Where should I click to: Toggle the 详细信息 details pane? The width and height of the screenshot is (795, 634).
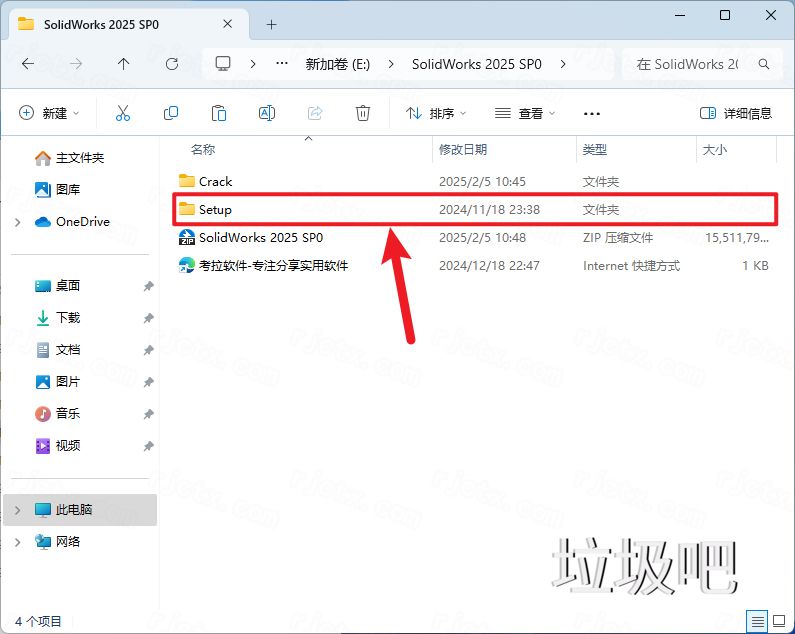[736, 113]
